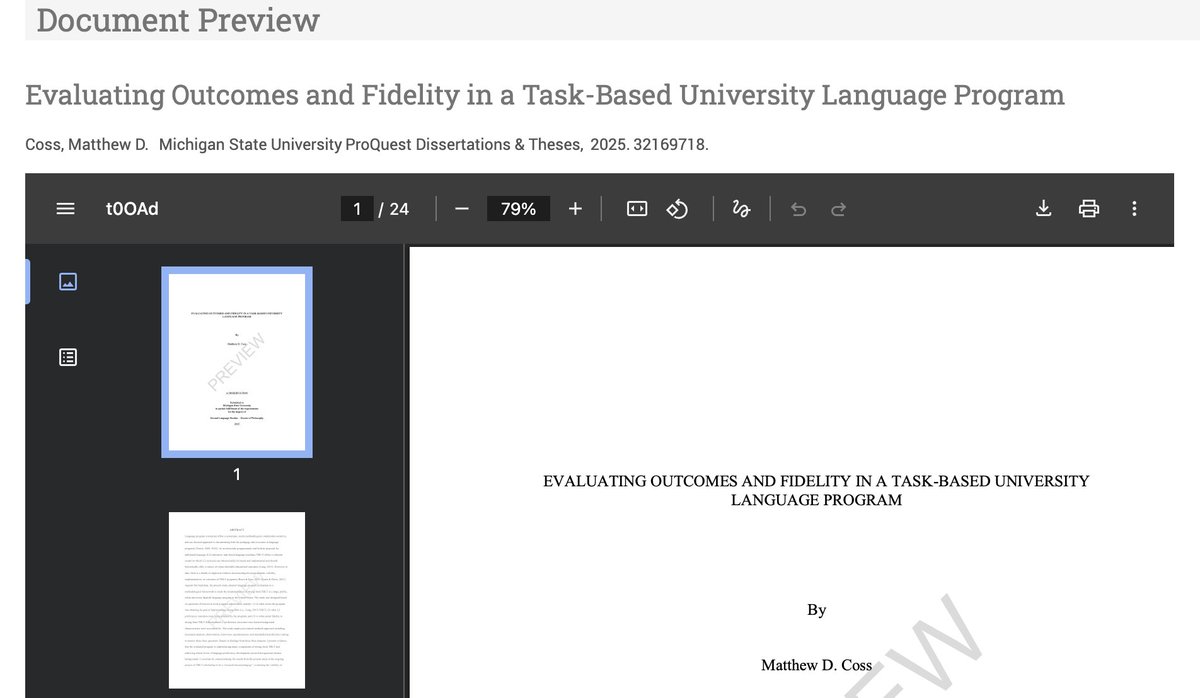This screenshot has width=1200, height=698.
Task: Rotate the document counterclockwise
Action: coord(677,209)
